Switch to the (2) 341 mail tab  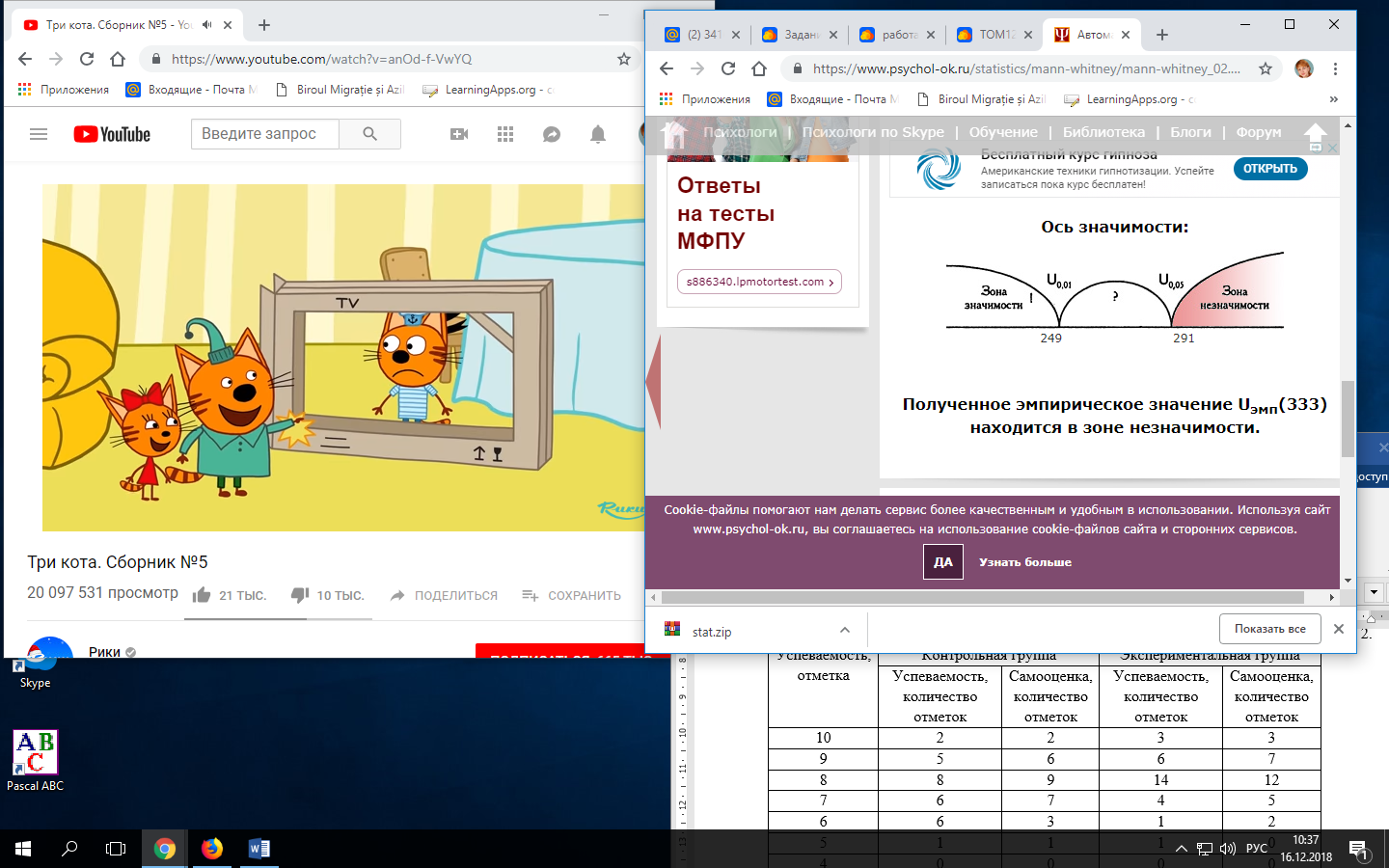[703, 35]
